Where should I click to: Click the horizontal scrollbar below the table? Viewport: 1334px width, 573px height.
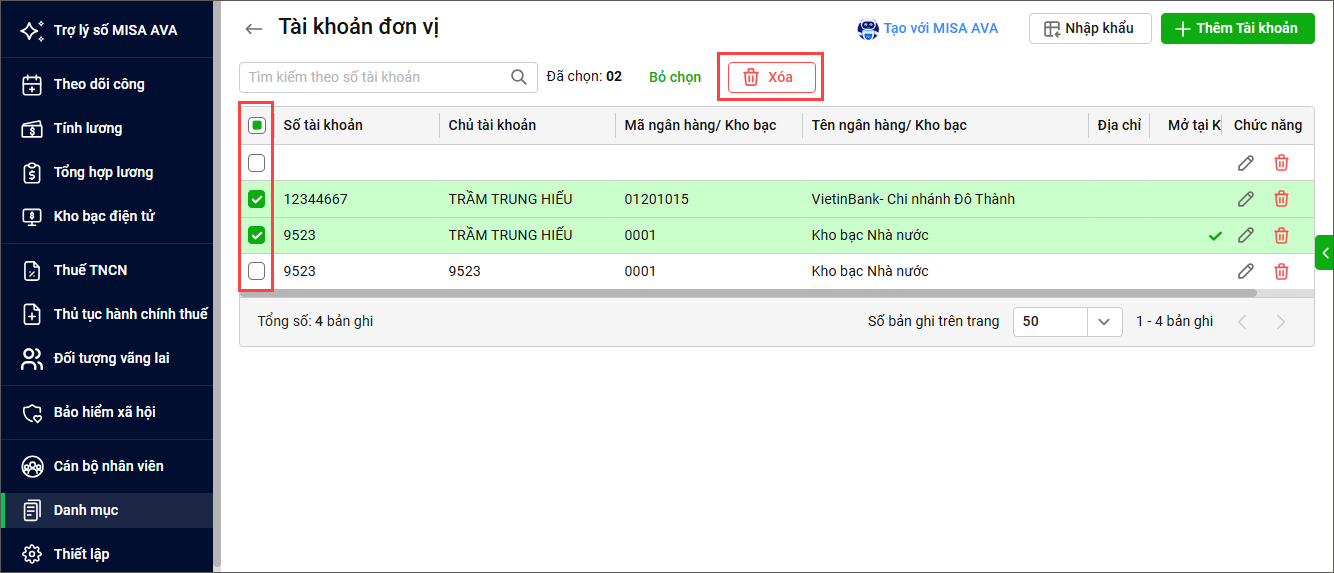(x=760, y=293)
